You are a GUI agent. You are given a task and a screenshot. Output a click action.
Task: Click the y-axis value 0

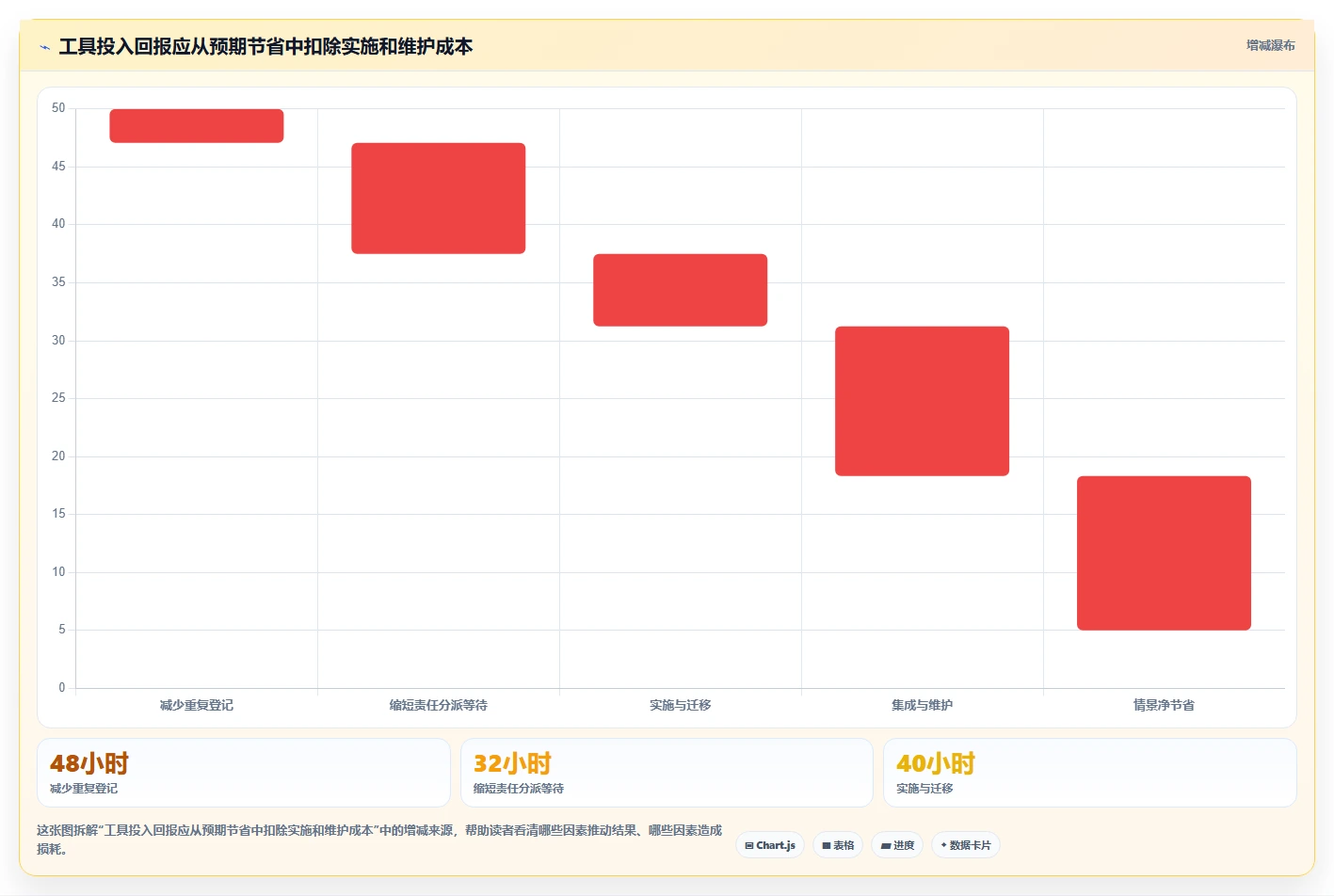click(62, 688)
